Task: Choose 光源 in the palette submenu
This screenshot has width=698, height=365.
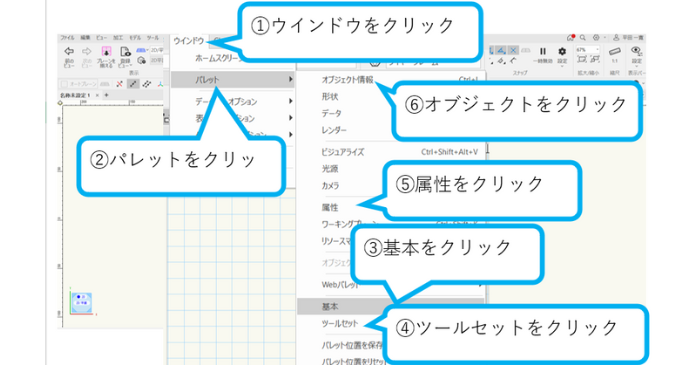Action: (330, 169)
